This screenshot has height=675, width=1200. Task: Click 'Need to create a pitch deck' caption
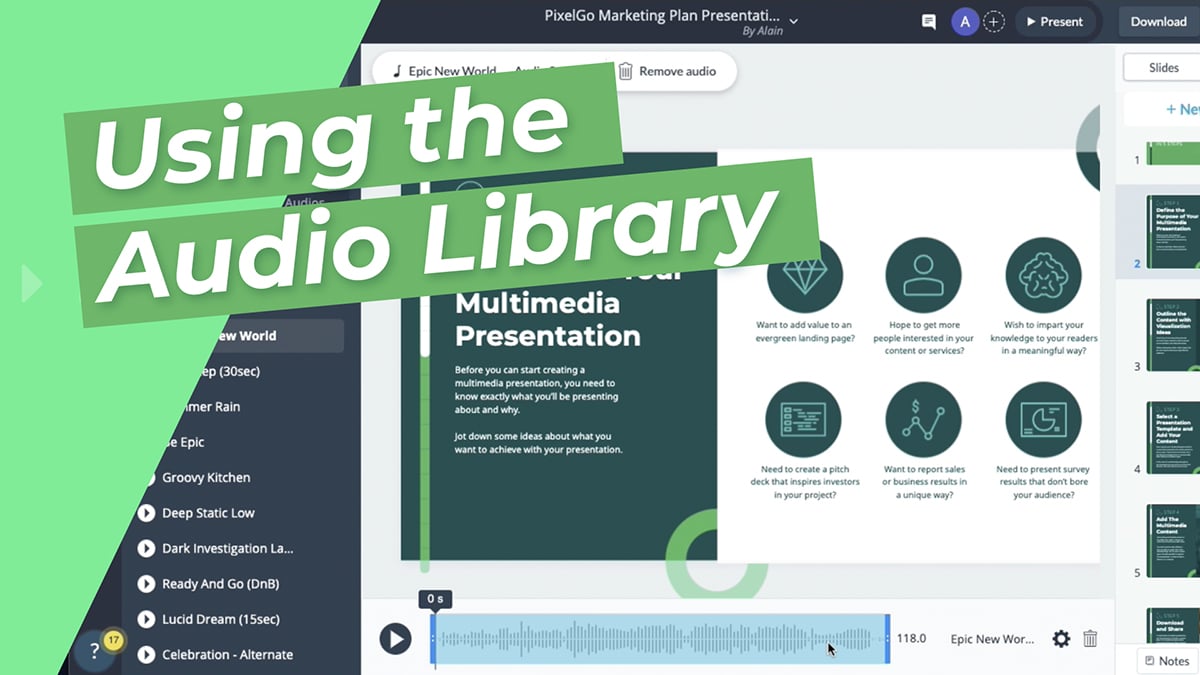(x=803, y=482)
